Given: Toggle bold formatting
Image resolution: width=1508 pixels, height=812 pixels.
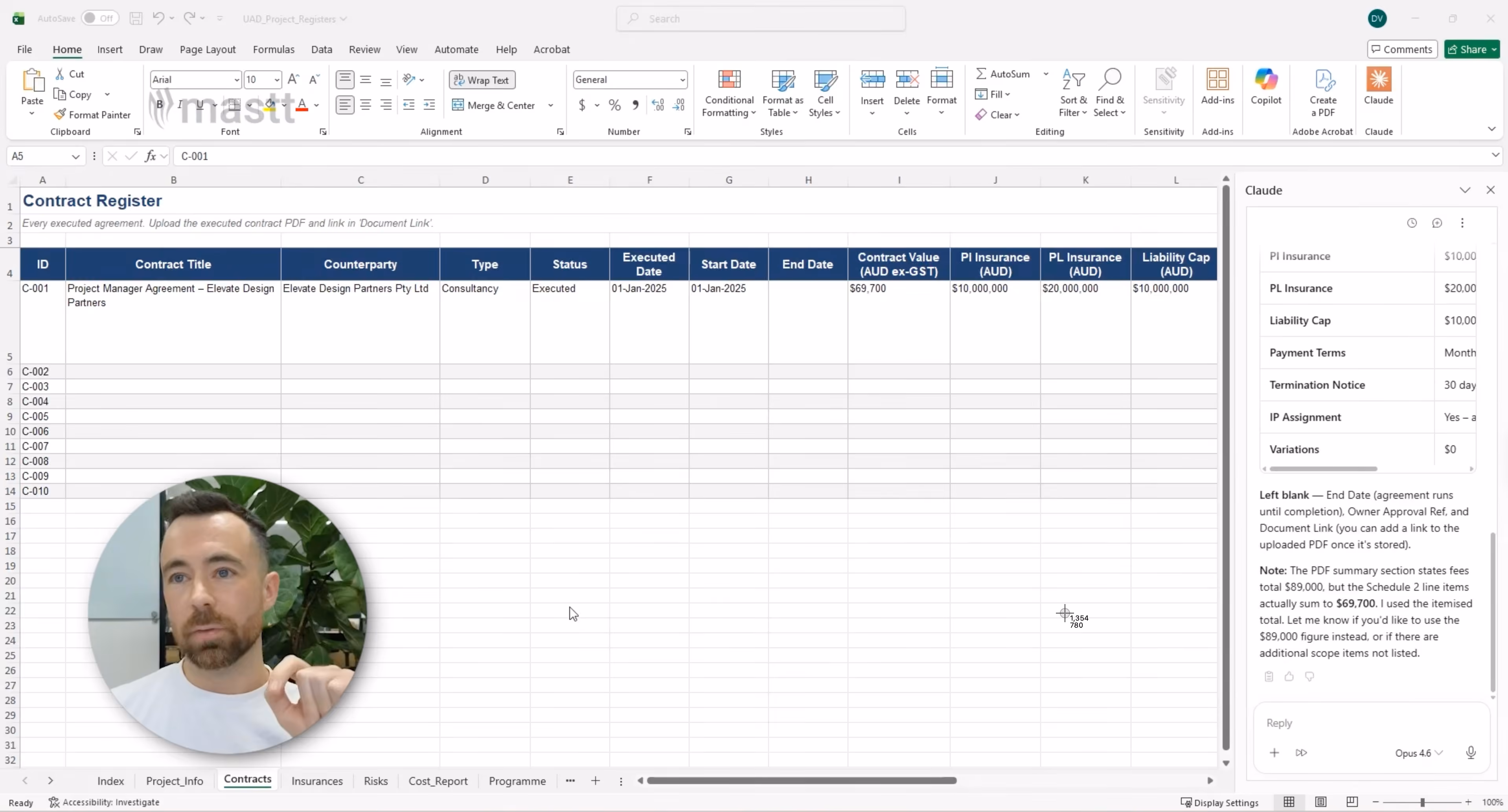Looking at the screenshot, I should point(159,105).
